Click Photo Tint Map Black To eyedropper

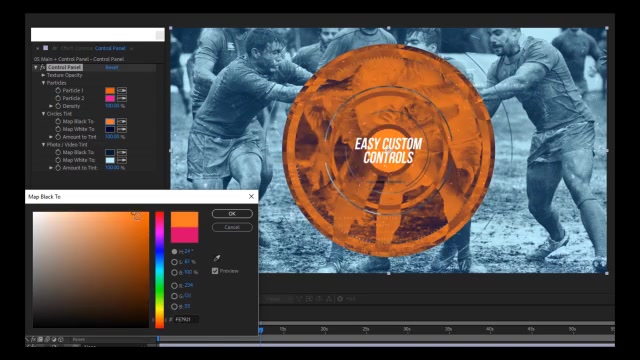coord(122,153)
